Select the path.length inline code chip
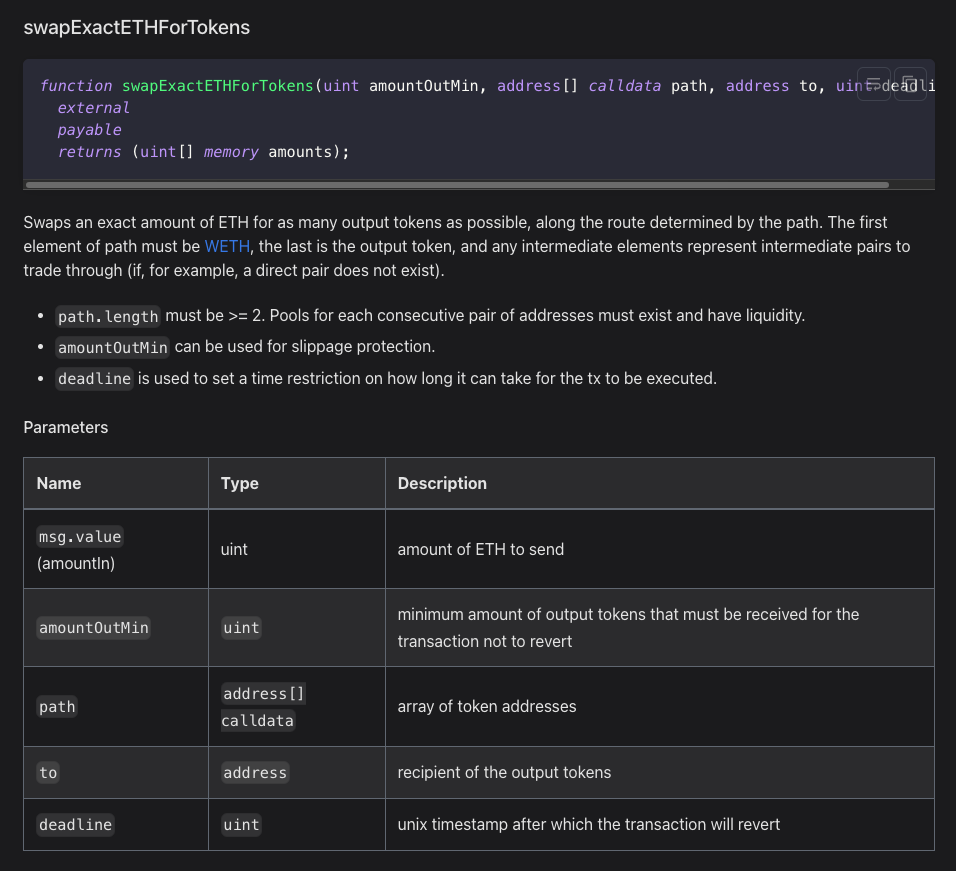The width and height of the screenshot is (956, 871). 107,316
